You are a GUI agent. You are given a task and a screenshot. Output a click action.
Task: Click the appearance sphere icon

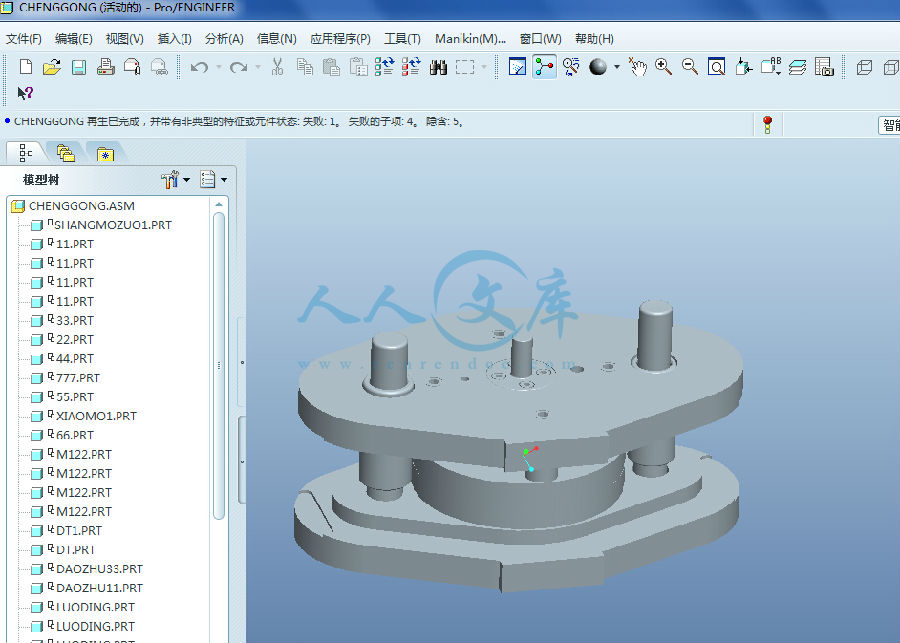[x=598, y=67]
